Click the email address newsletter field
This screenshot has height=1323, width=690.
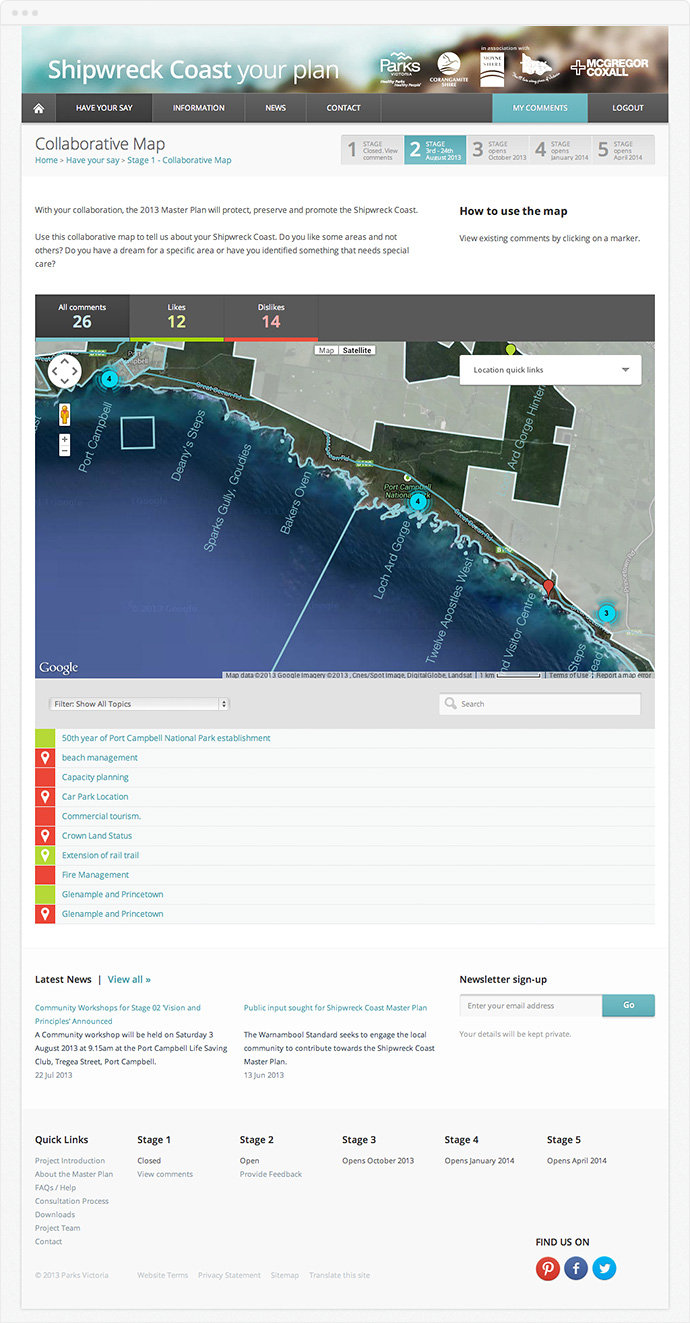[x=531, y=1005]
